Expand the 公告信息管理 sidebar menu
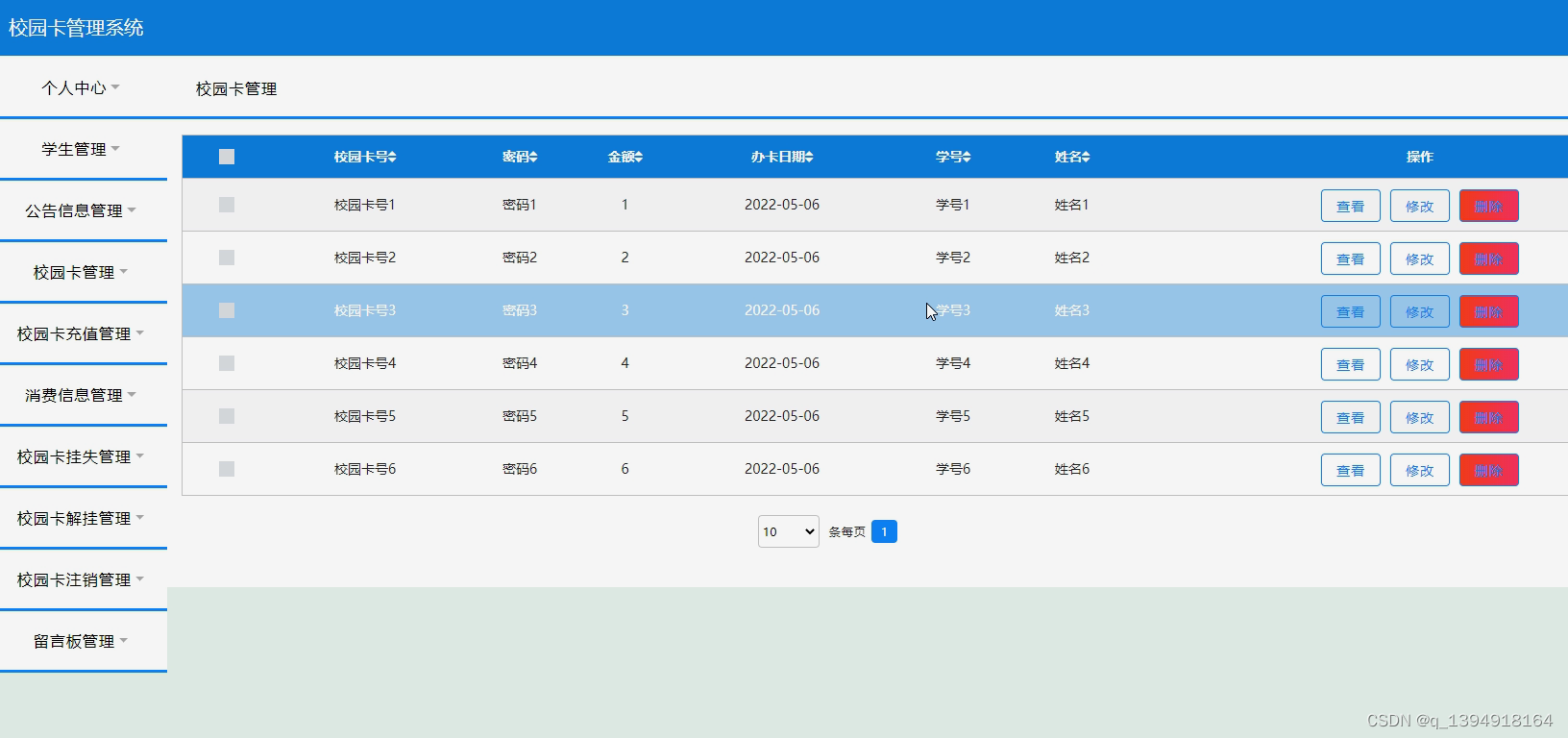 click(x=82, y=210)
